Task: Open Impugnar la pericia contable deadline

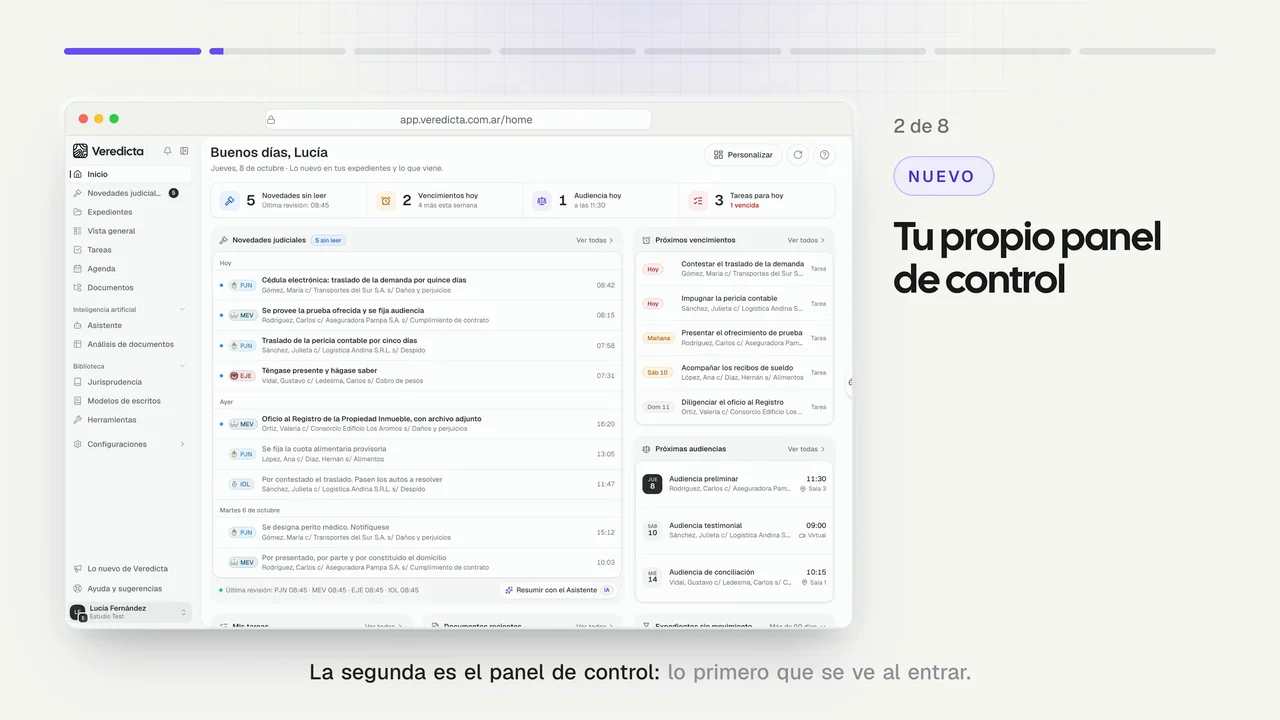Action: pos(735,303)
